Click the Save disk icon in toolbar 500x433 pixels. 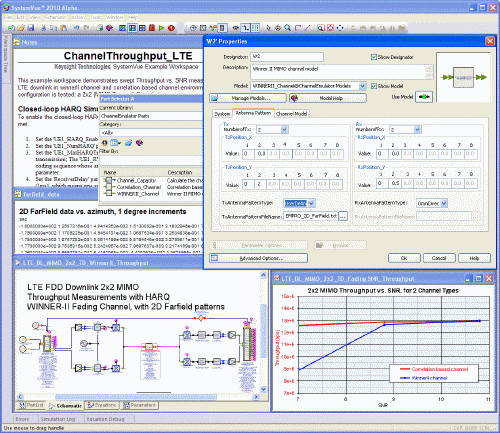click(31, 28)
